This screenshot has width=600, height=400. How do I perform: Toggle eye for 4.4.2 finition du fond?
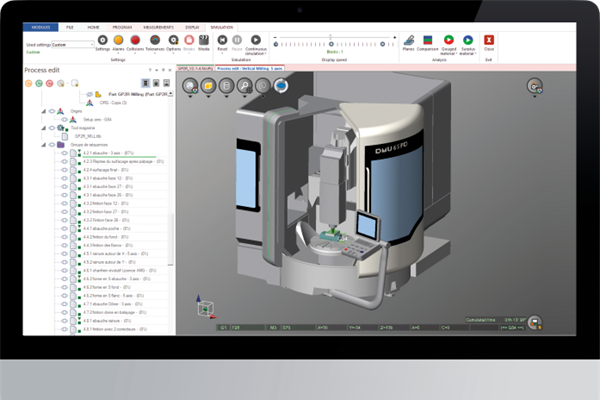point(64,237)
